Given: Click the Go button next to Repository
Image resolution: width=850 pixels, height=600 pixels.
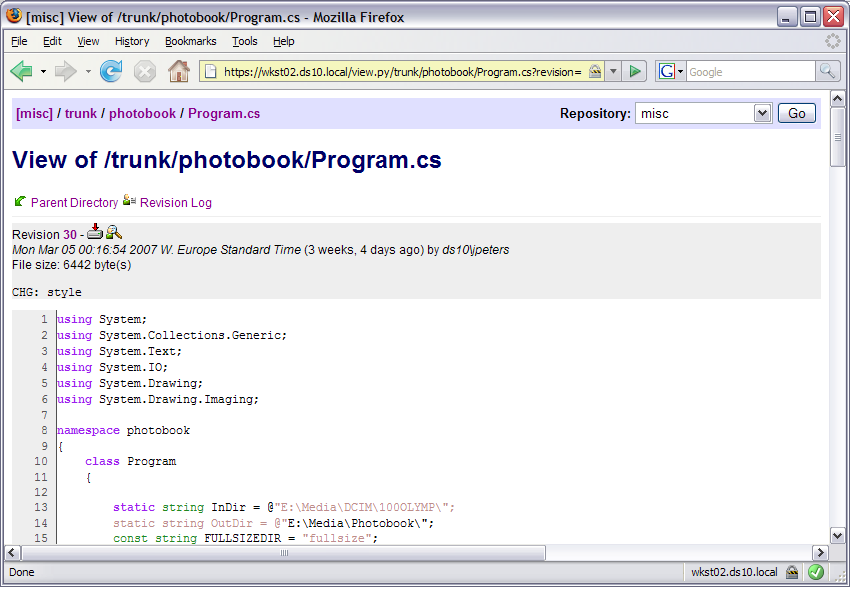Looking at the screenshot, I should 796,113.
